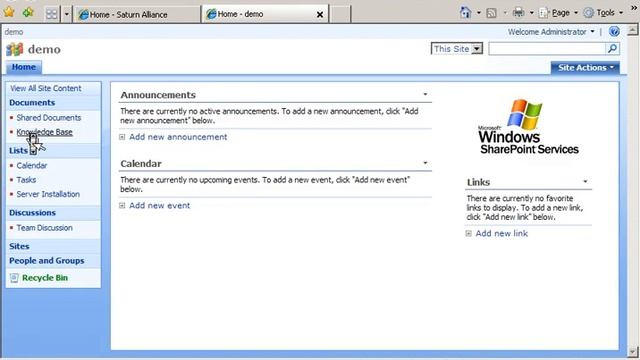Click the Add new event plus icon
The image size is (640, 360).
tap(122, 206)
